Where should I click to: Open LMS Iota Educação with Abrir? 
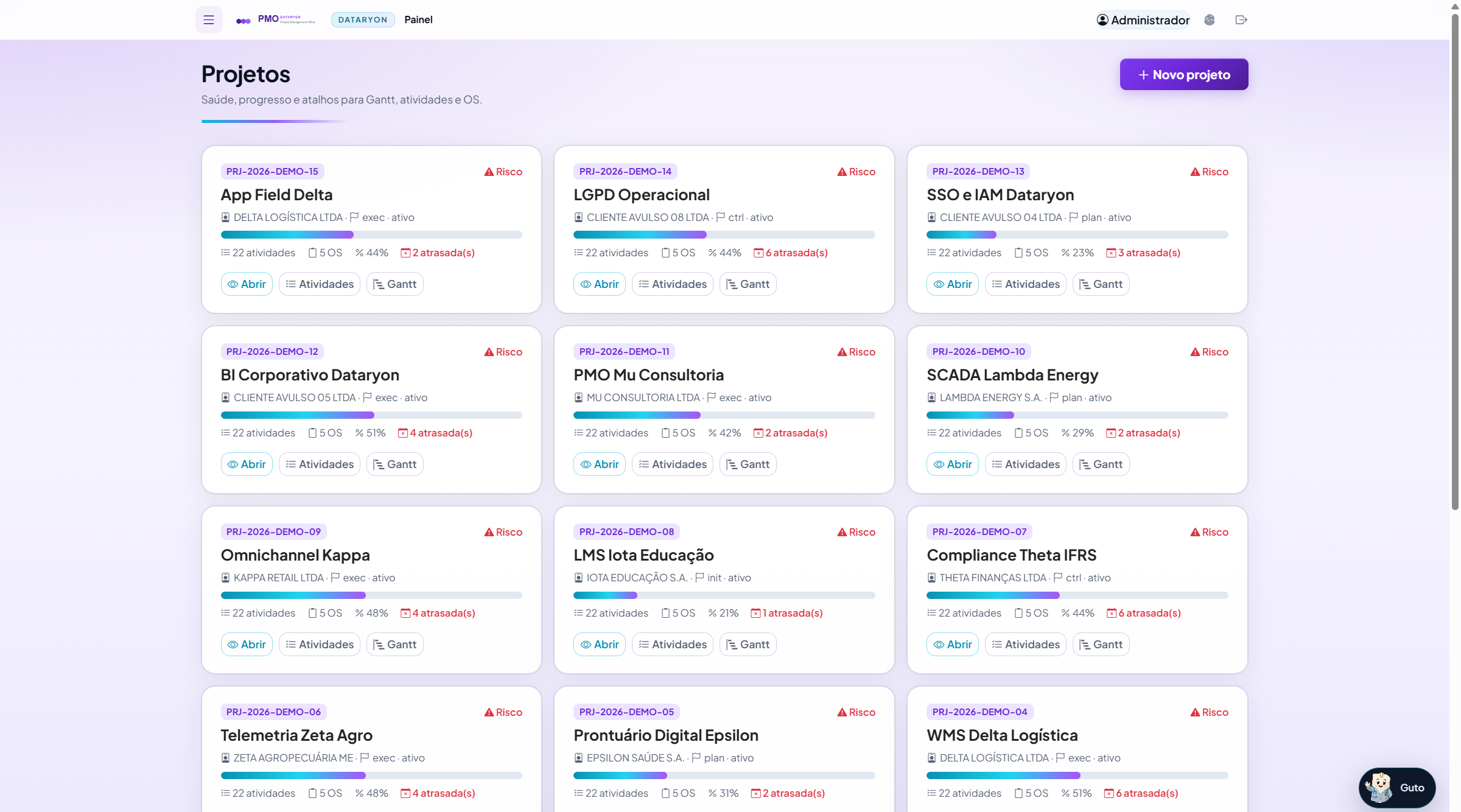pos(600,645)
